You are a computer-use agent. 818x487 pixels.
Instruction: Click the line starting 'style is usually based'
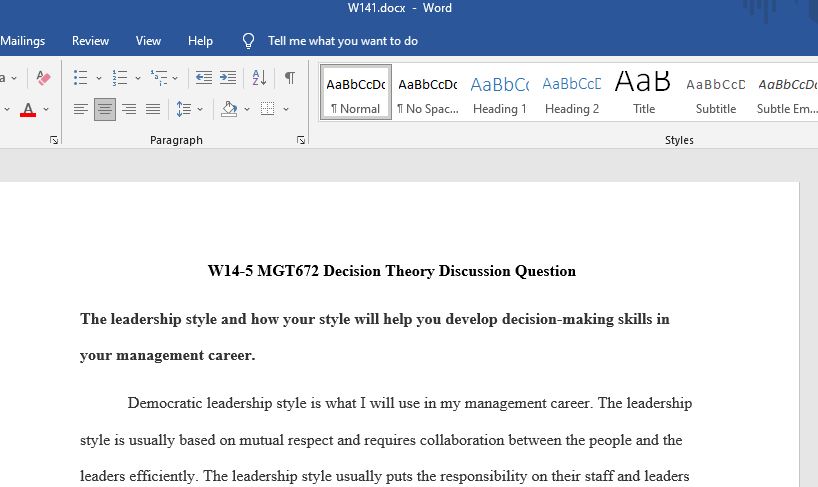381,440
